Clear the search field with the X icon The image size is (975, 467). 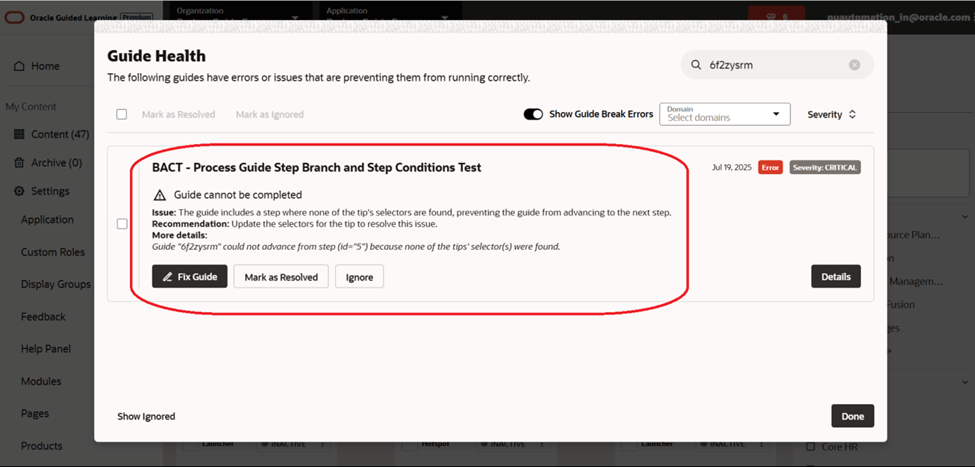[x=854, y=65]
